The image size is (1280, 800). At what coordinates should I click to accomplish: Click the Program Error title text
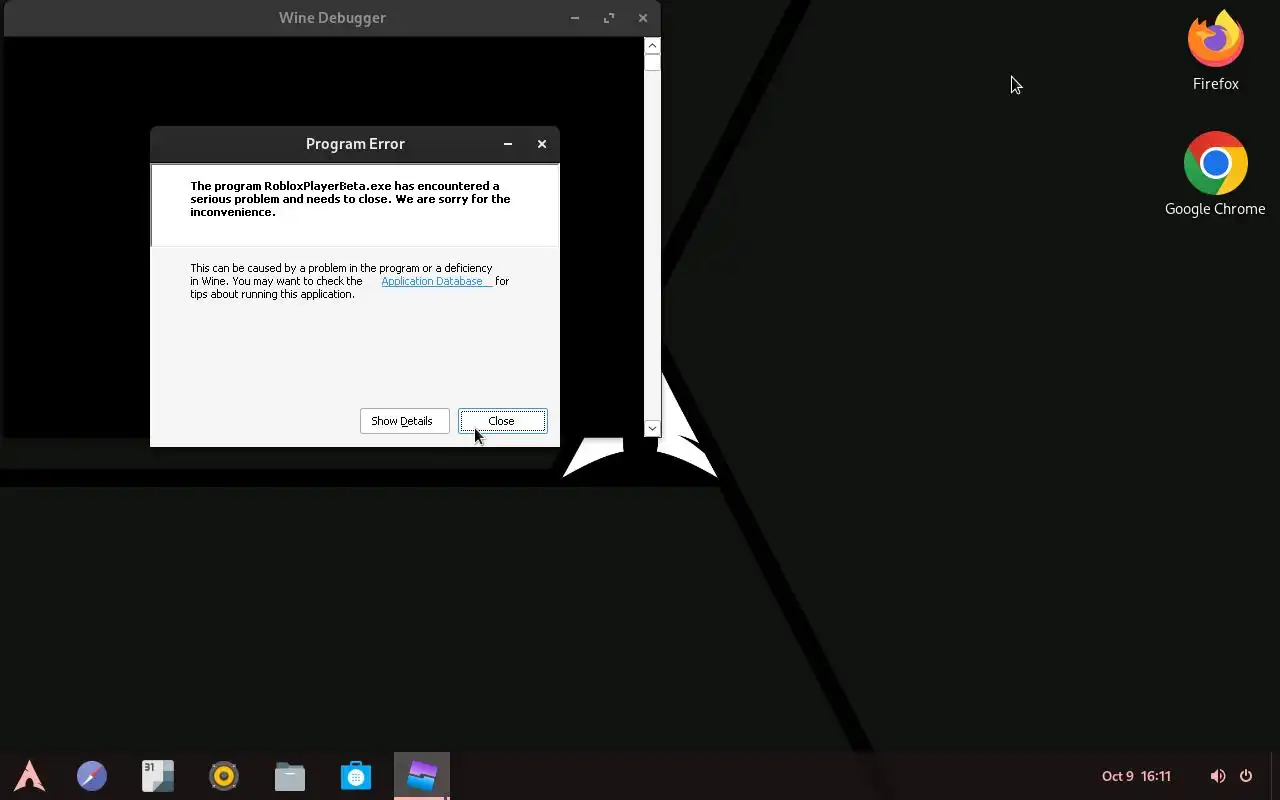click(x=355, y=144)
